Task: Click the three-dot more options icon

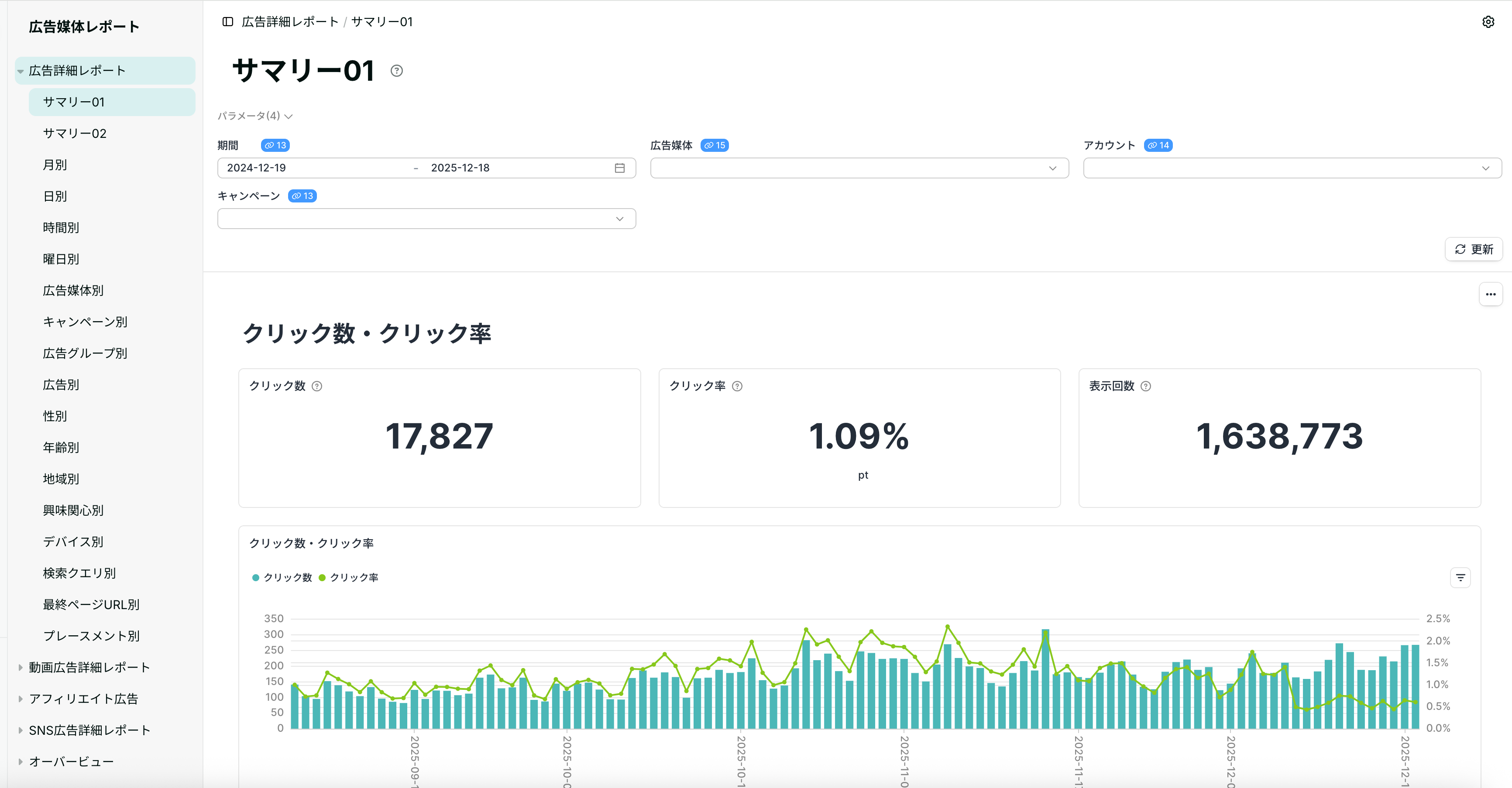Action: point(1490,295)
